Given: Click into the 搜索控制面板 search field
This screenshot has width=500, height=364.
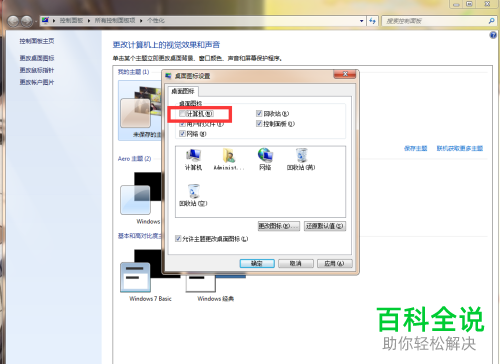Looking at the screenshot, I should click(x=435, y=21).
